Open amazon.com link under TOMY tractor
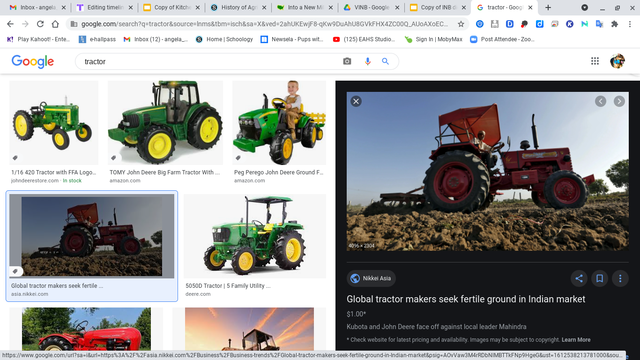Image resolution: width=640 pixels, height=360 pixels. (x=125, y=180)
